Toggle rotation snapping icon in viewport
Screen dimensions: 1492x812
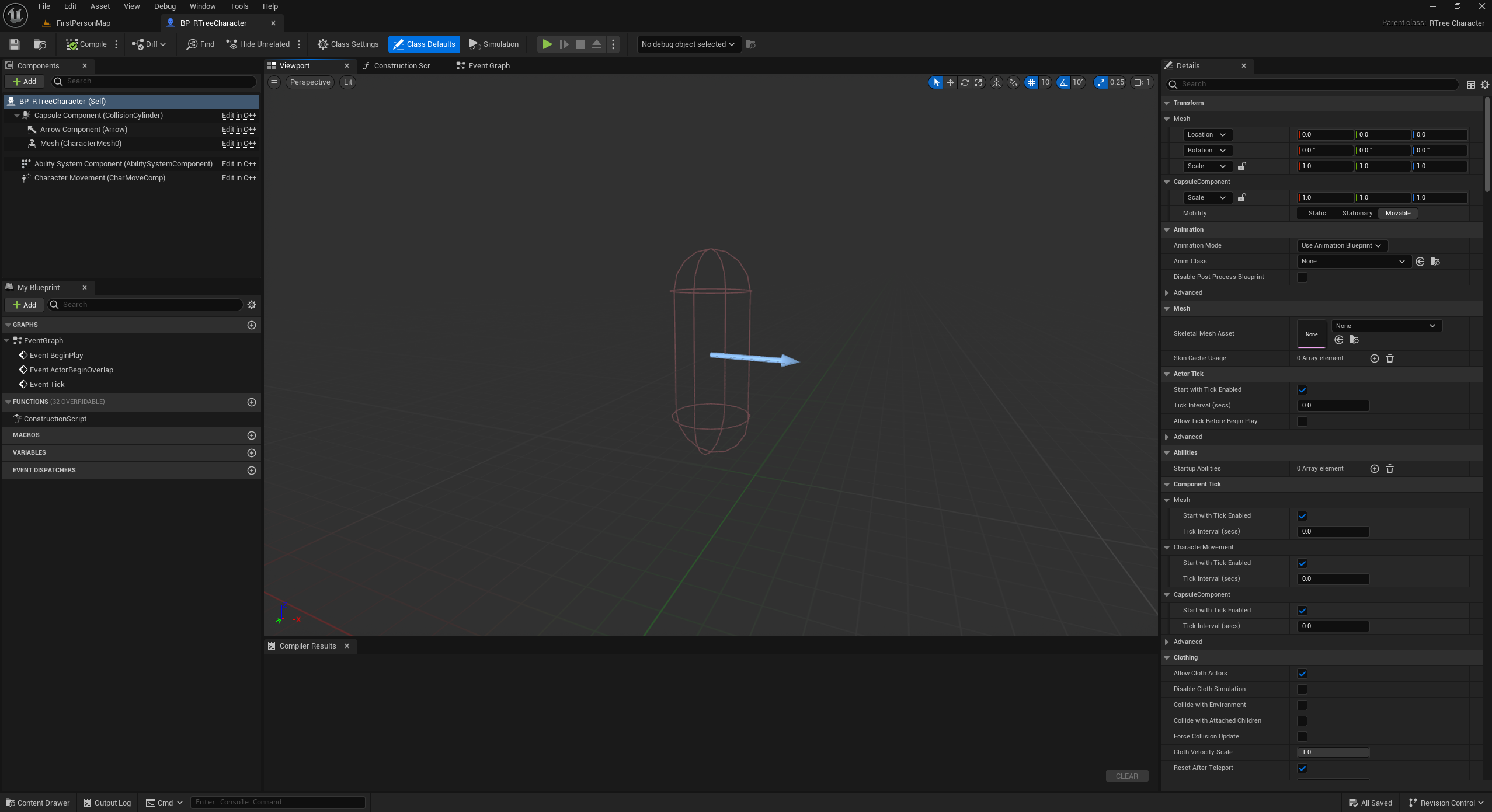[x=1063, y=82]
